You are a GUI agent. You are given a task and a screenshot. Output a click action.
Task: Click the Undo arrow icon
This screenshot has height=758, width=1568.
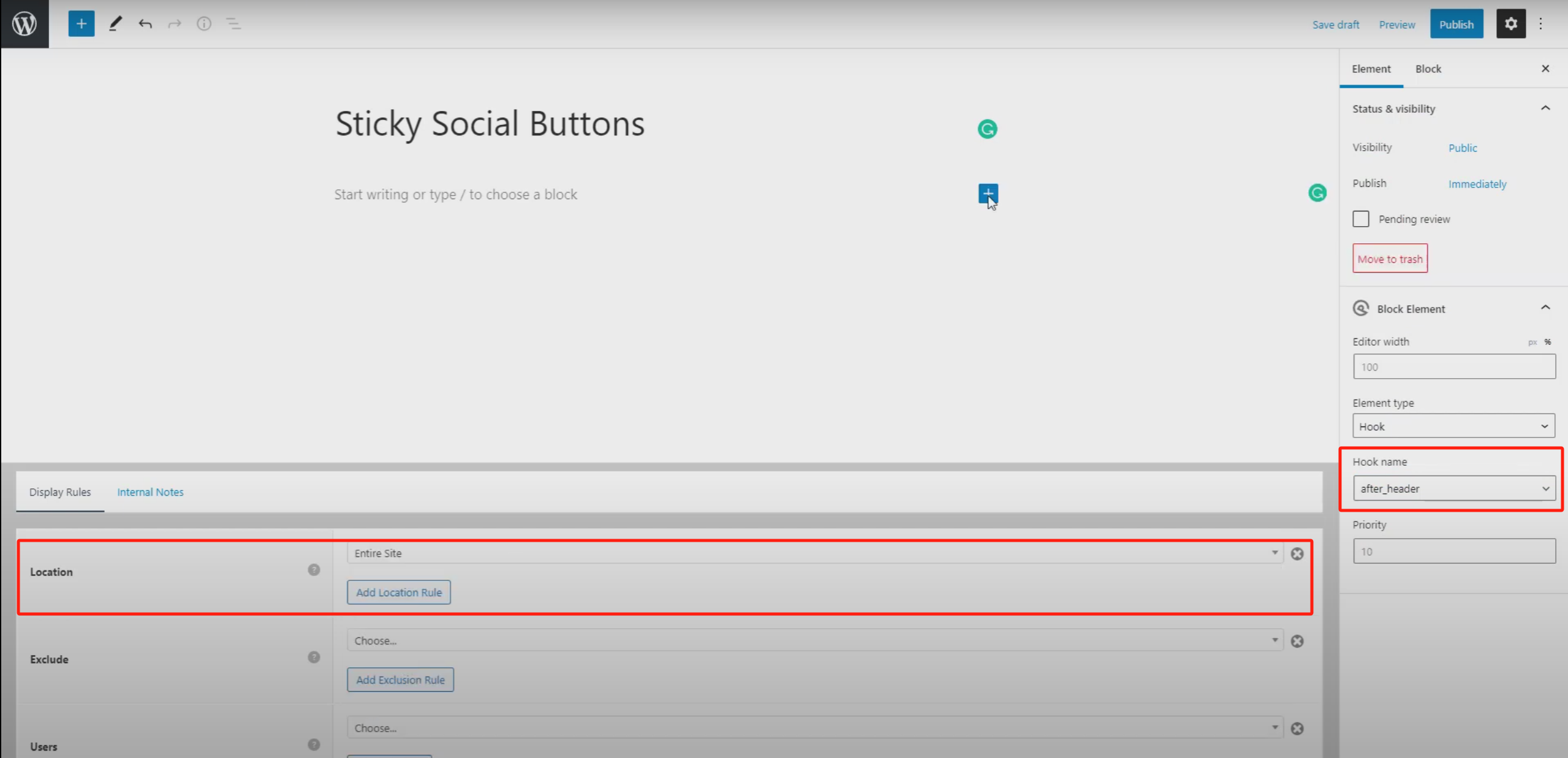tap(145, 23)
